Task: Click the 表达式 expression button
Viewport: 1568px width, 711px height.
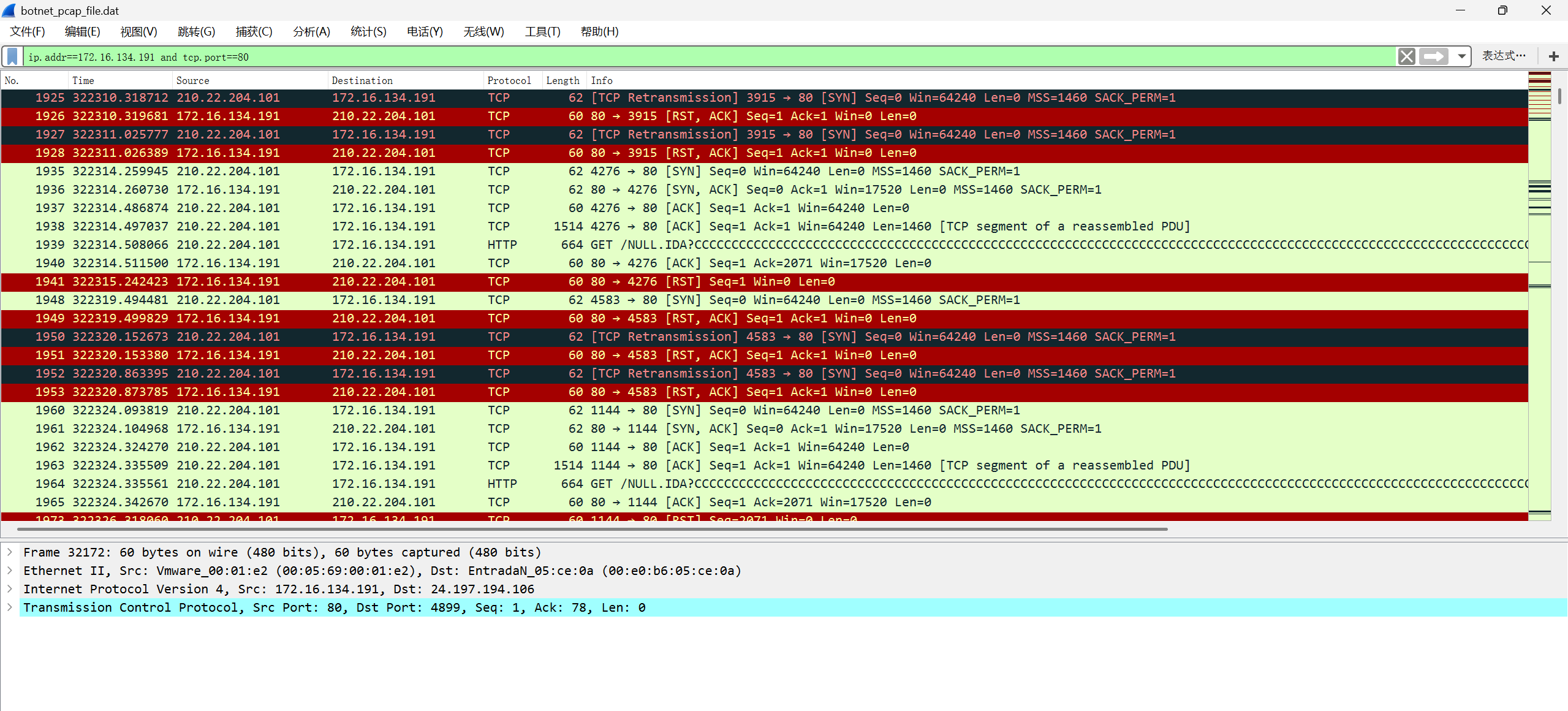Action: click(1503, 56)
